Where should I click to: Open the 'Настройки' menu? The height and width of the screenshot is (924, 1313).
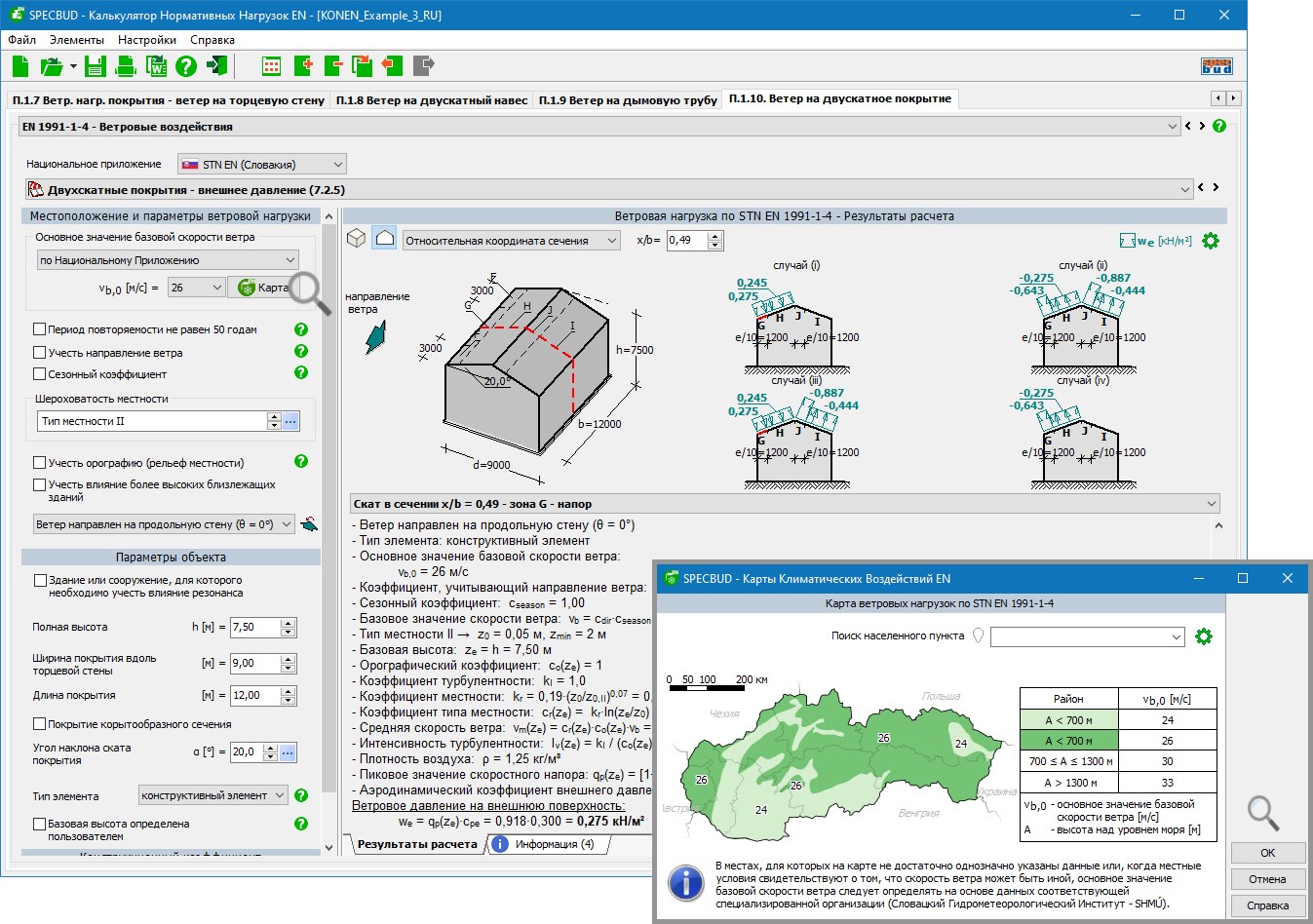146,40
